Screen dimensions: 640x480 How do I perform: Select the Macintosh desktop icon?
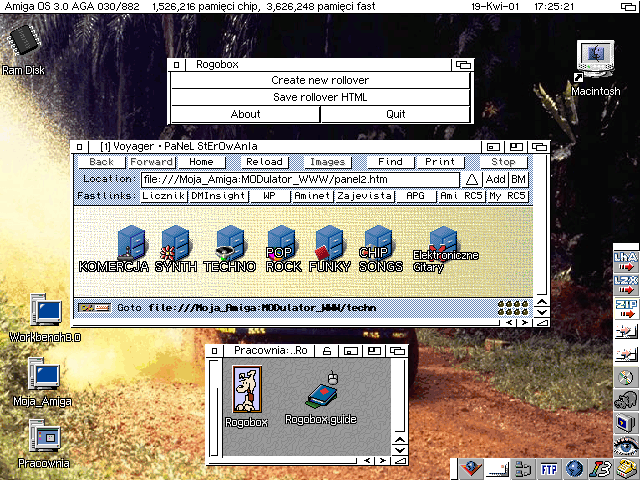[595, 60]
